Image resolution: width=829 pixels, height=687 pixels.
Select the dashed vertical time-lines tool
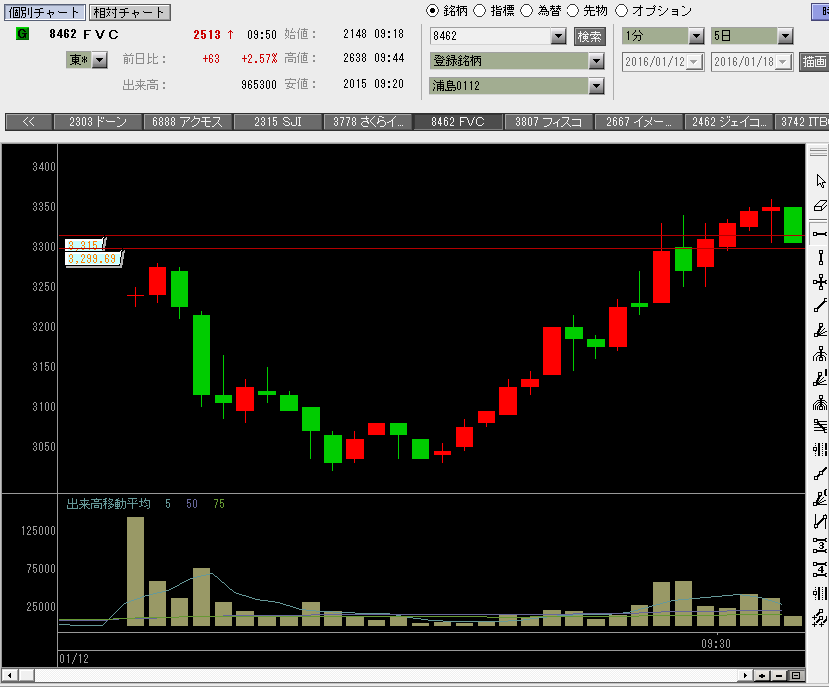tap(820, 450)
